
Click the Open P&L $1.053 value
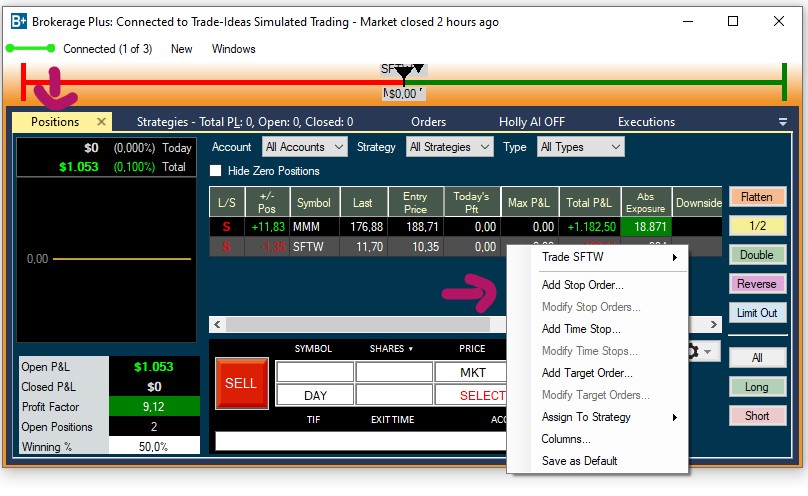click(x=154, y=367)
